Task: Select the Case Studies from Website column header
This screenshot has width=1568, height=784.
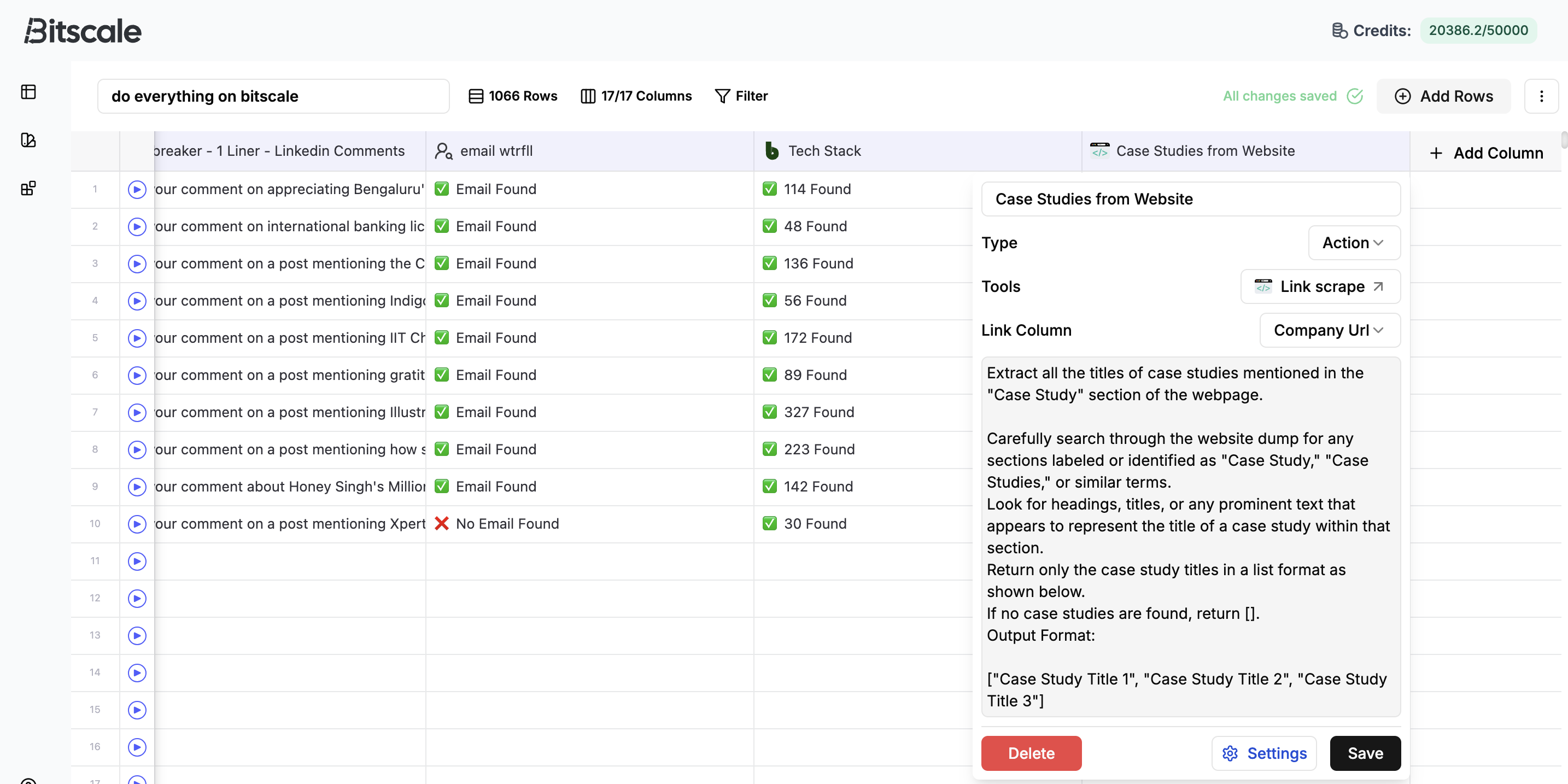Action: [x=1245, y=151]
